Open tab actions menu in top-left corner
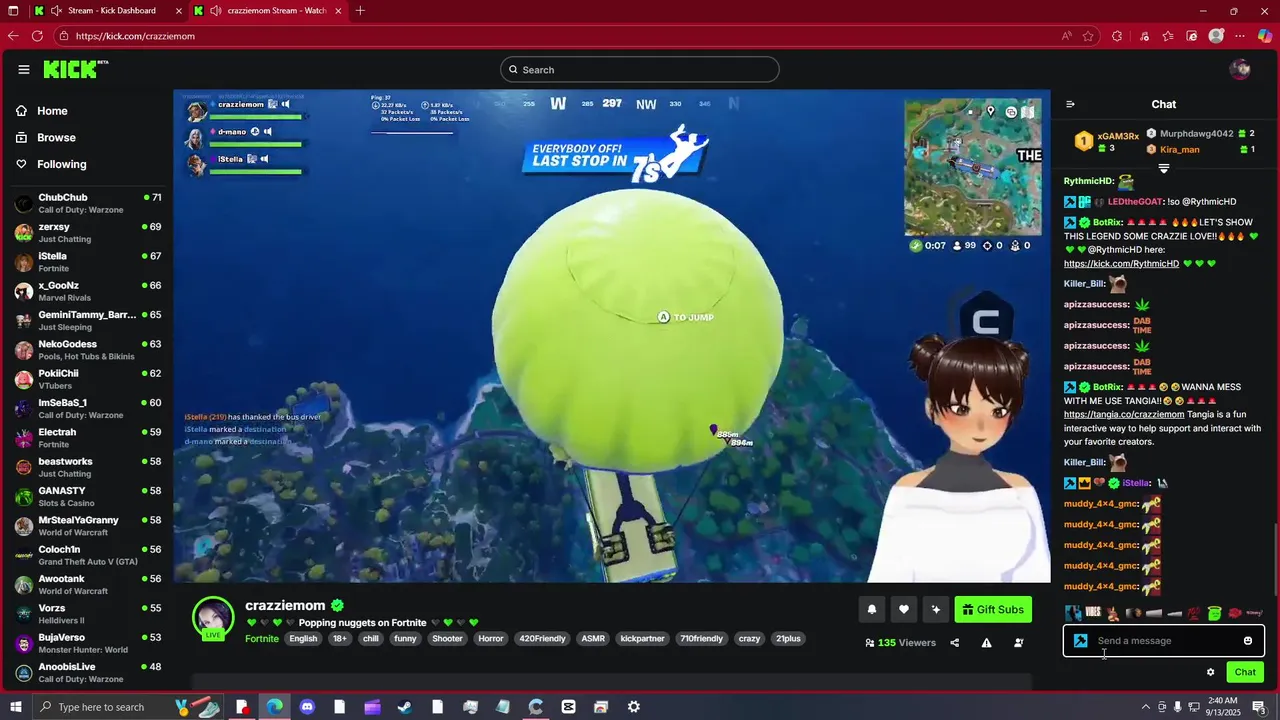The width and height of the screenshot is (1280, 720). 13,11
